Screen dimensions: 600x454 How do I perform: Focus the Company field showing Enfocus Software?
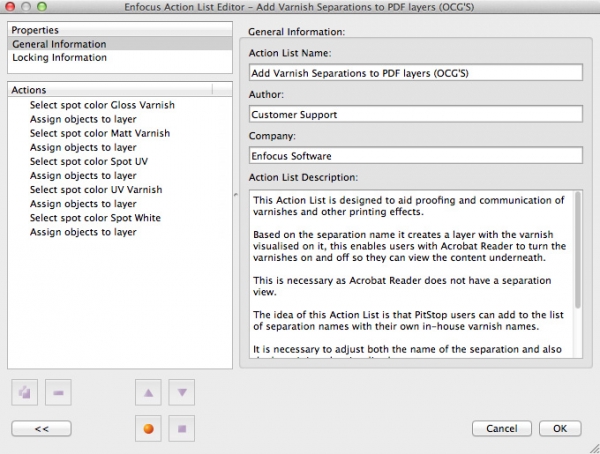(414, 155)
